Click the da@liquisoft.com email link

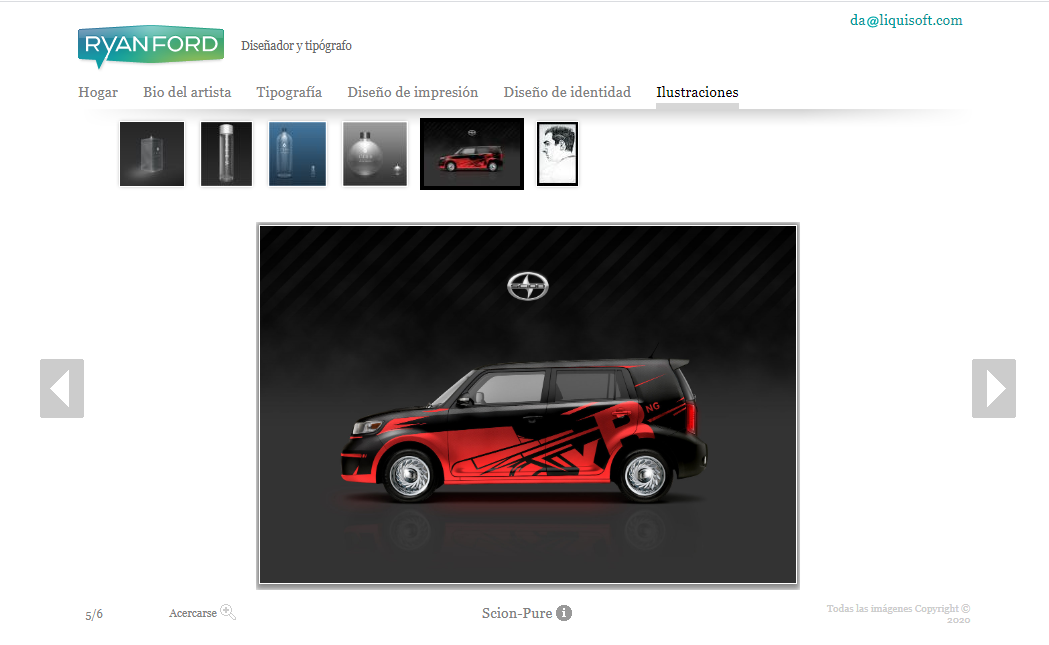click(x=906, y=20)
